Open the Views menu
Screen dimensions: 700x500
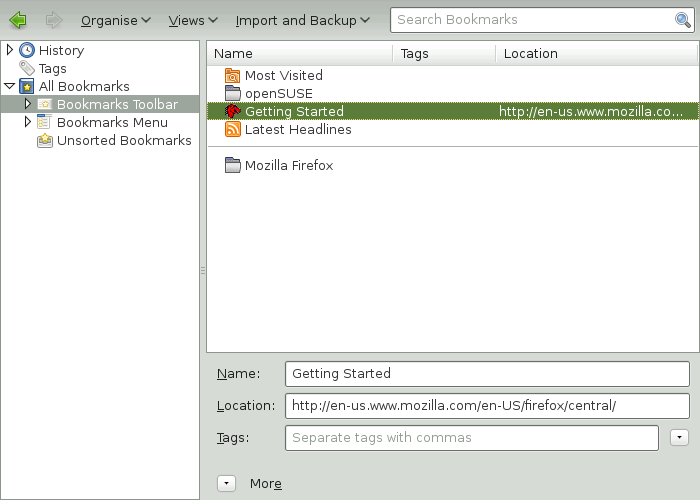pos(193,21)
